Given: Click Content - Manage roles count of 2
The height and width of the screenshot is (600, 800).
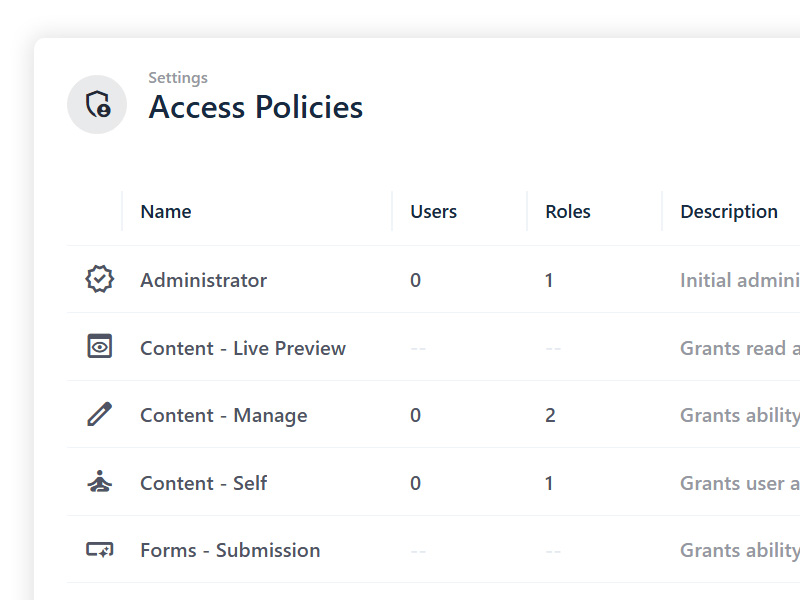Looking at the screenshot, I should coord(550,416).
